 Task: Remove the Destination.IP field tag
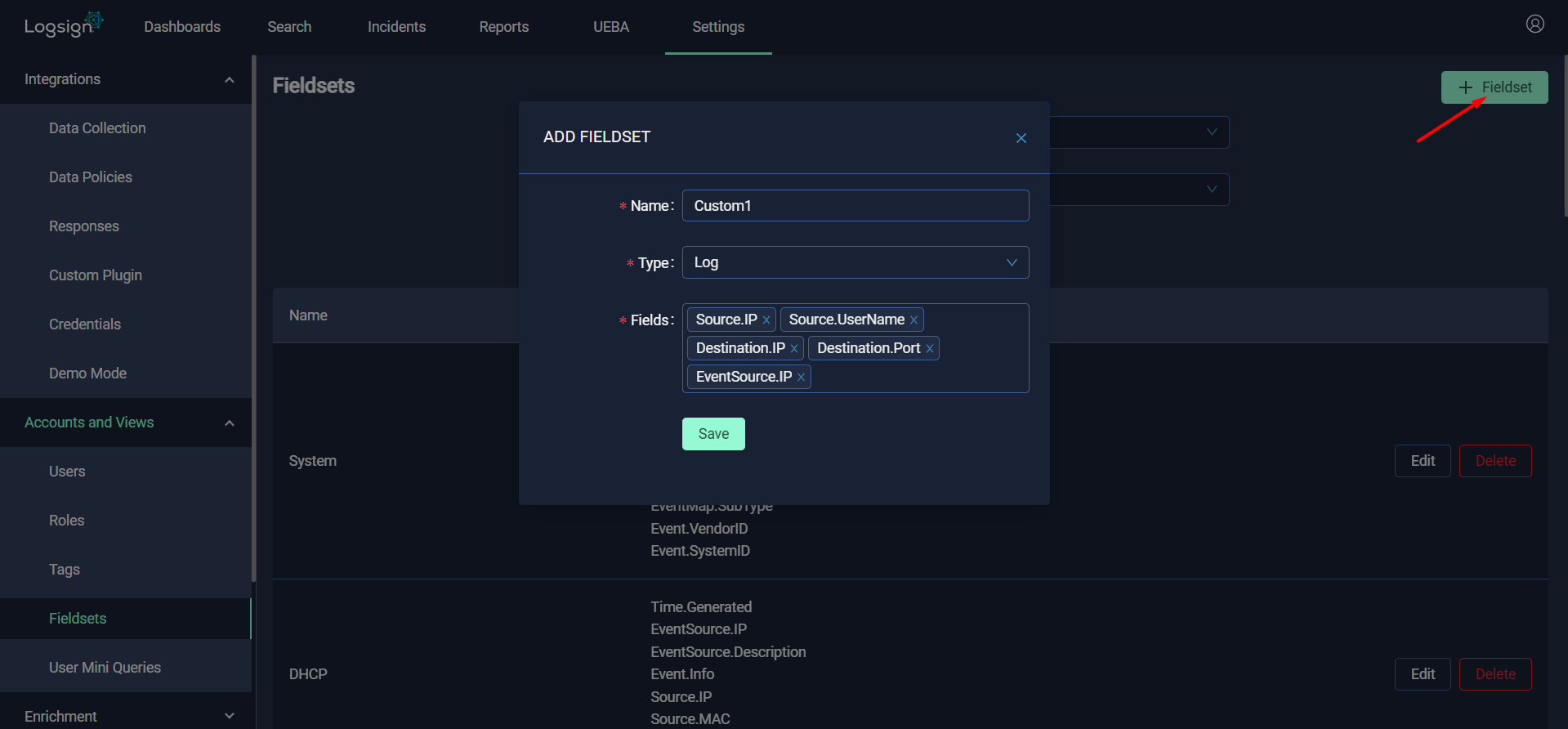point(794,349)
